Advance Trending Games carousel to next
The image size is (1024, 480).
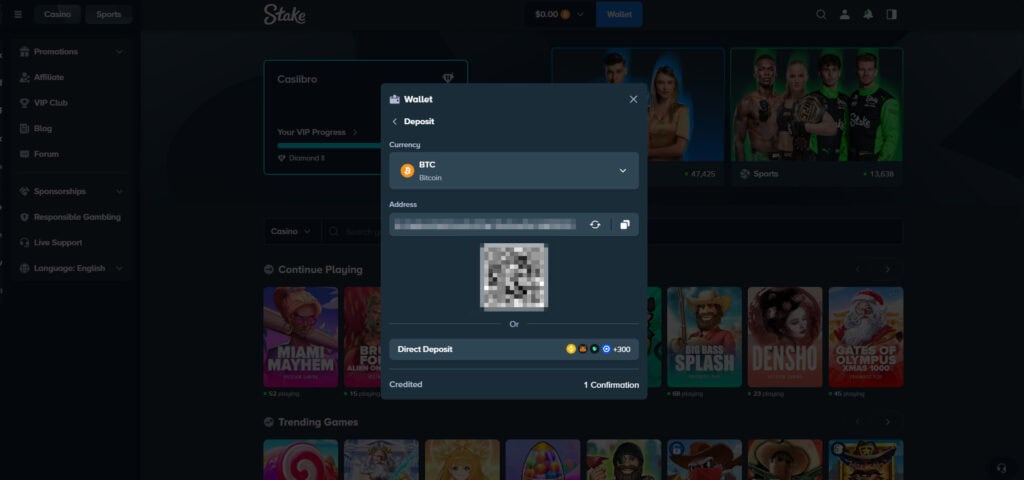click(888, 423)
